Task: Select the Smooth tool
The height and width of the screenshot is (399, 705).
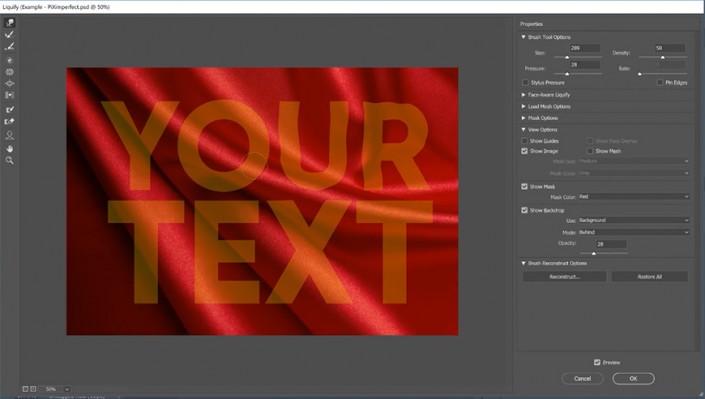Action: [9, 46]
